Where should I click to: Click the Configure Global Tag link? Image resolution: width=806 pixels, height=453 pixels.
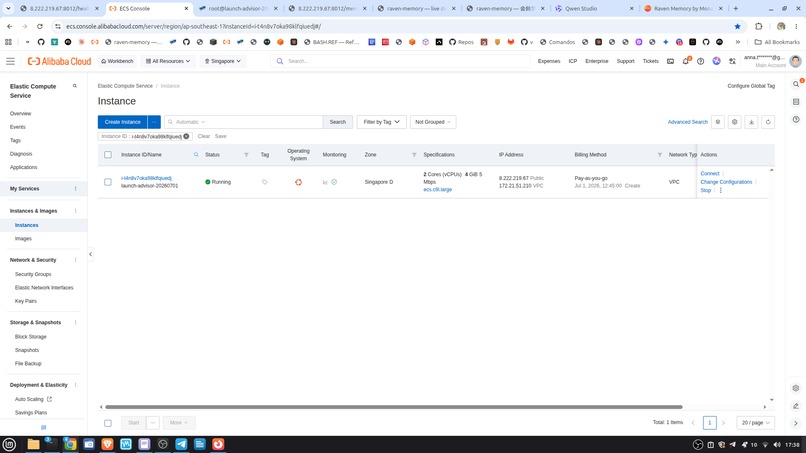[x=750, y=86]
